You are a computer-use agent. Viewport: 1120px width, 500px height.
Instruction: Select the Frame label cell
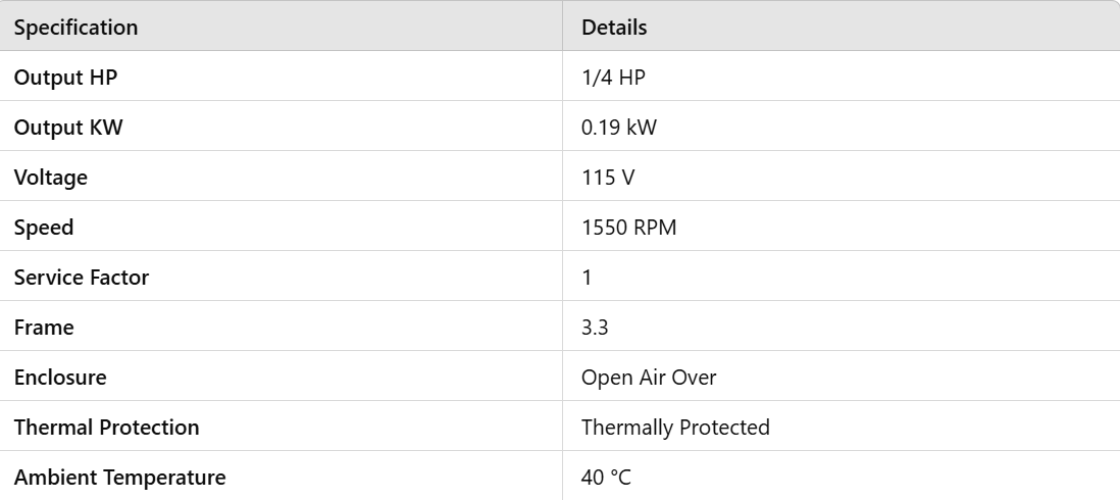(44, 327)
